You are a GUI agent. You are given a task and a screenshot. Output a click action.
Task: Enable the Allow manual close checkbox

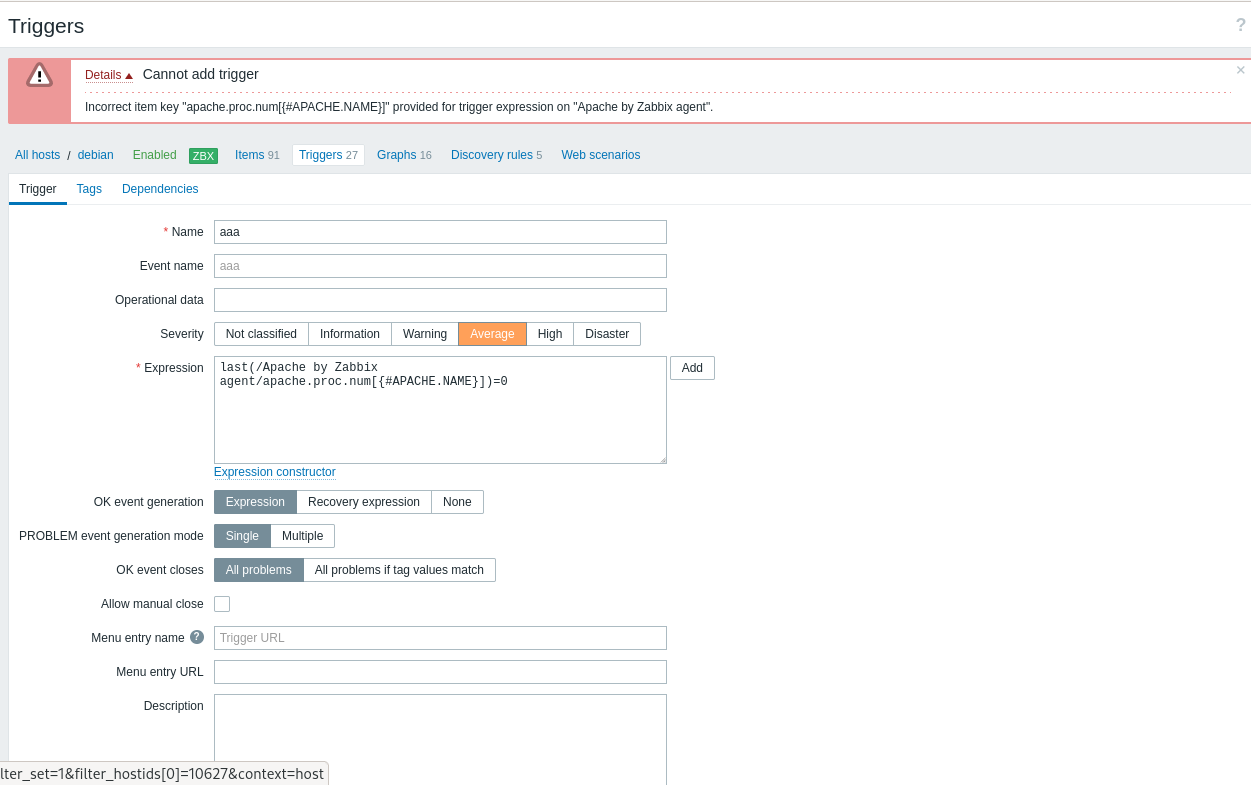(x=222, y=604)
